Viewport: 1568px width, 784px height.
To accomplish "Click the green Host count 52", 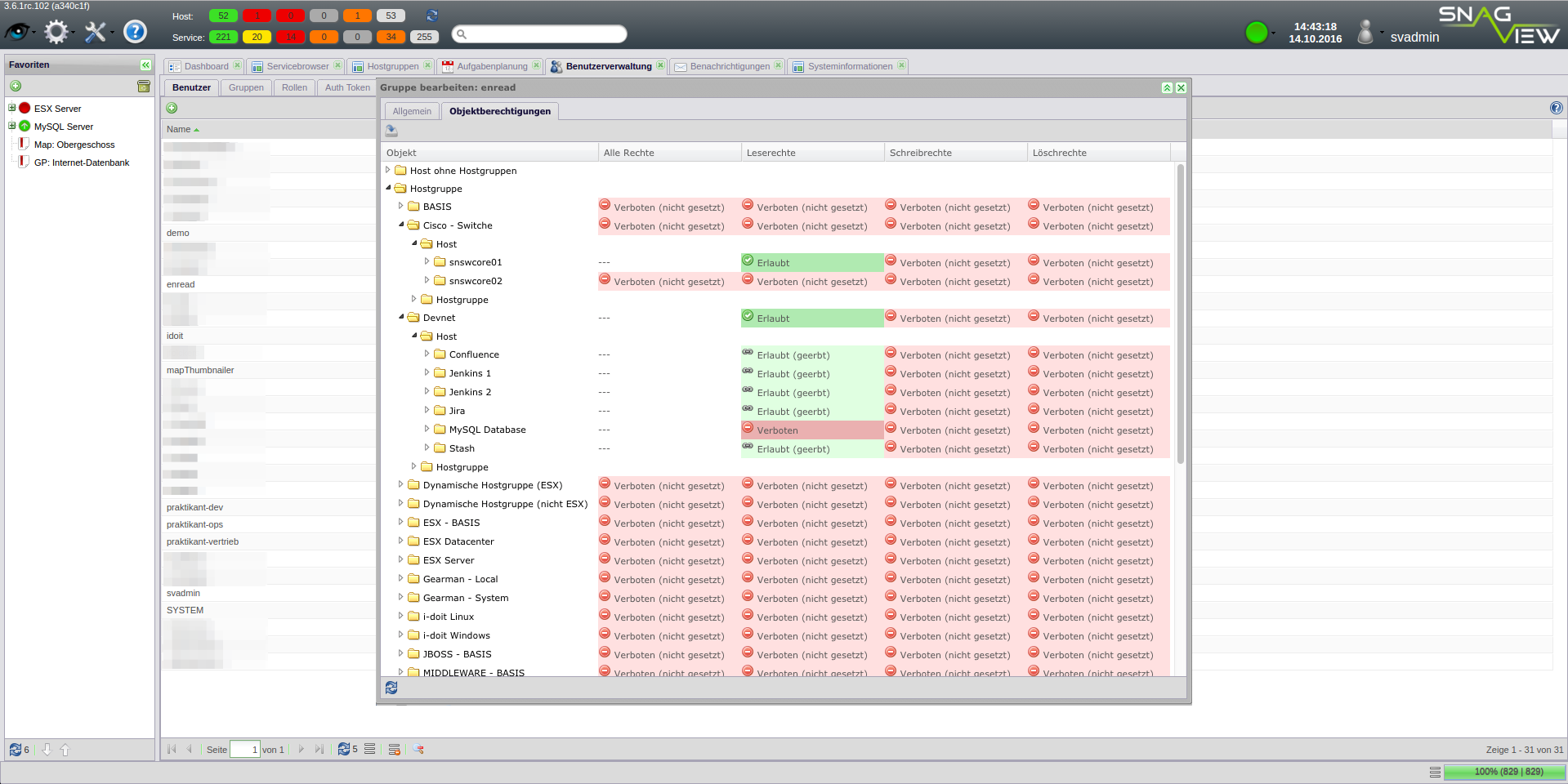I will (223, 16).
